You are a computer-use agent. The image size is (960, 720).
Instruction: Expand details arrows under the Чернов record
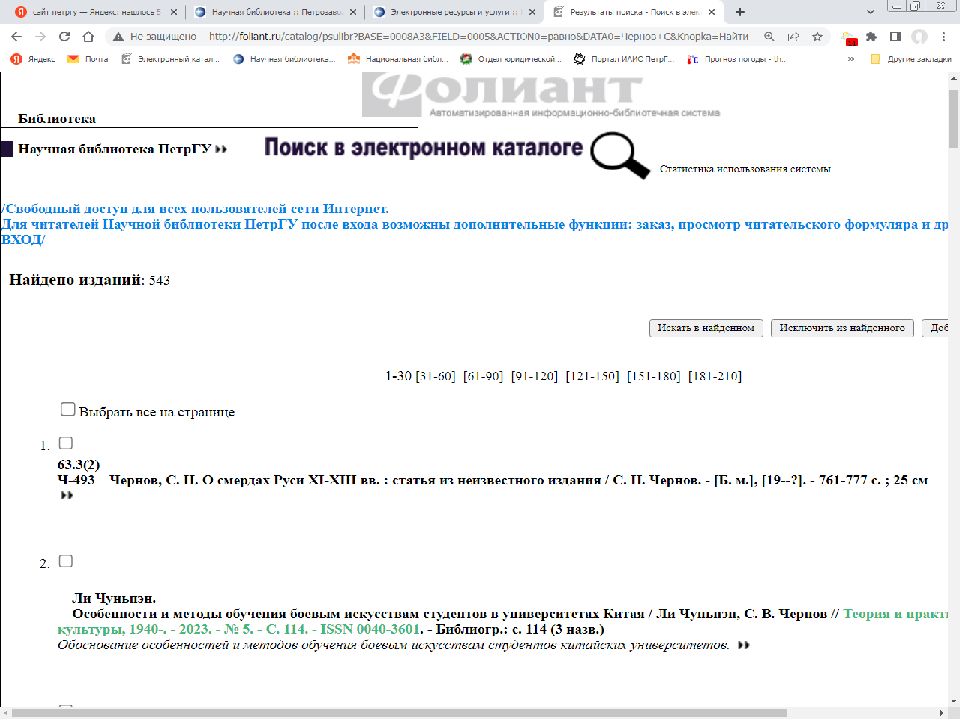pyautogui.click(x=67, y=495)
